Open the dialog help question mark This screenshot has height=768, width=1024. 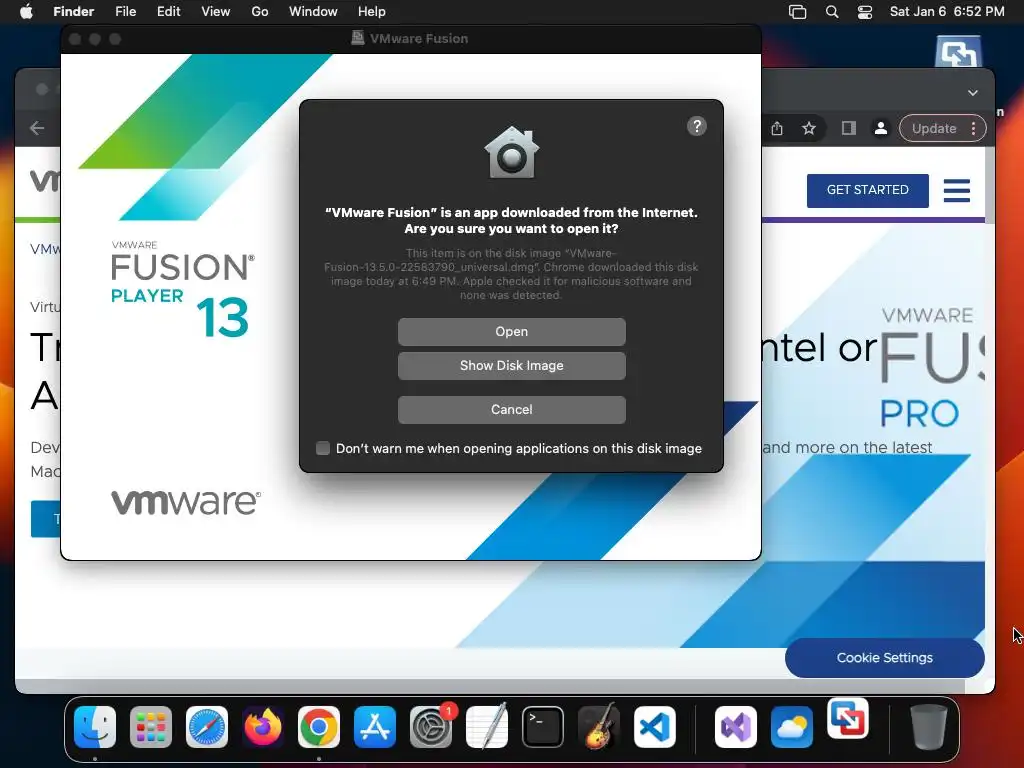click(697, 126)
